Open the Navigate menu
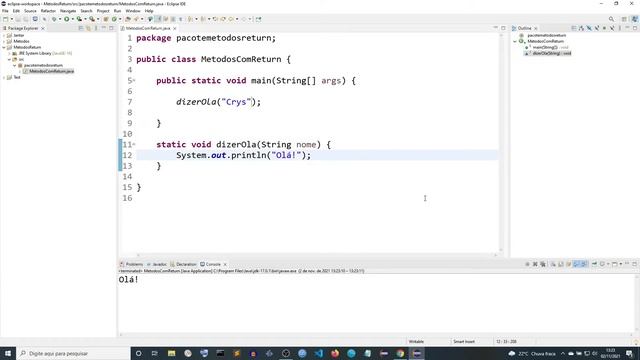640x360 pixels. coord(68,11)
